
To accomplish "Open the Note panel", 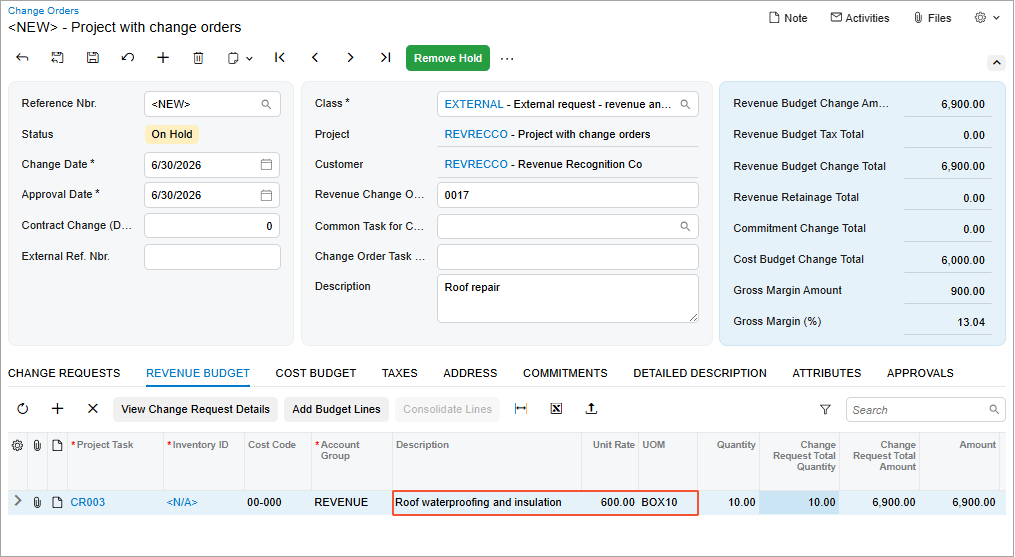I will point(788,18).
